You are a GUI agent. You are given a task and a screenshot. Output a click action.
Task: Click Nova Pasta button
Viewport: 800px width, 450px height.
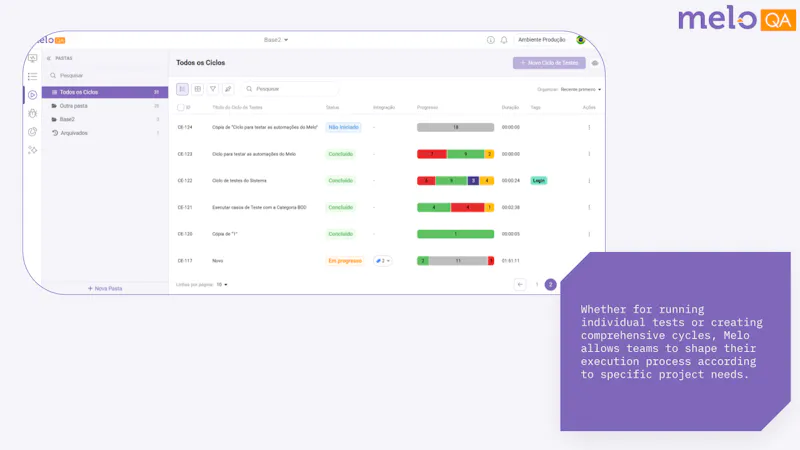tap(105, 288)
